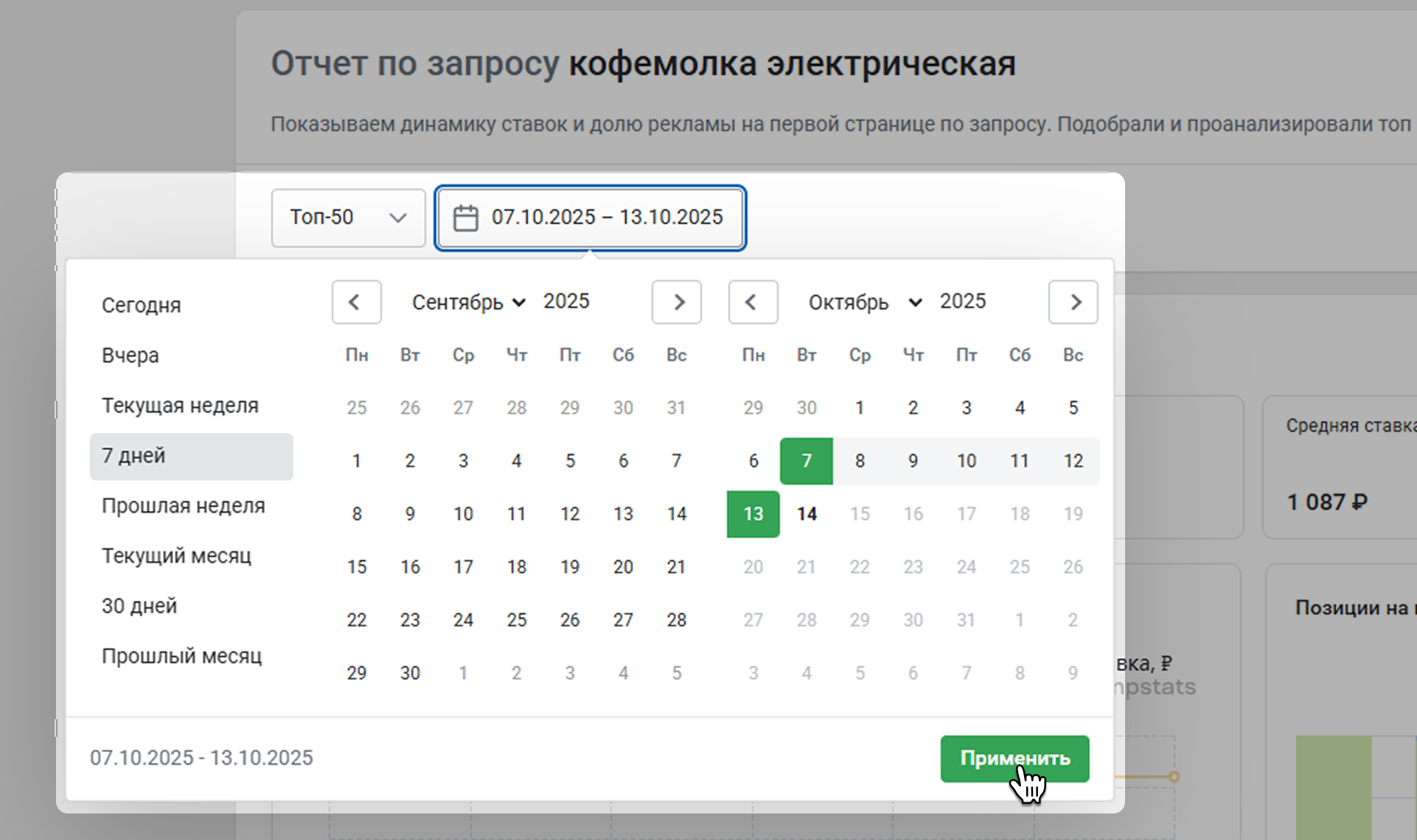Pick October 14 in the calendar
This screenshot has width=1417, height=840.
807,514
